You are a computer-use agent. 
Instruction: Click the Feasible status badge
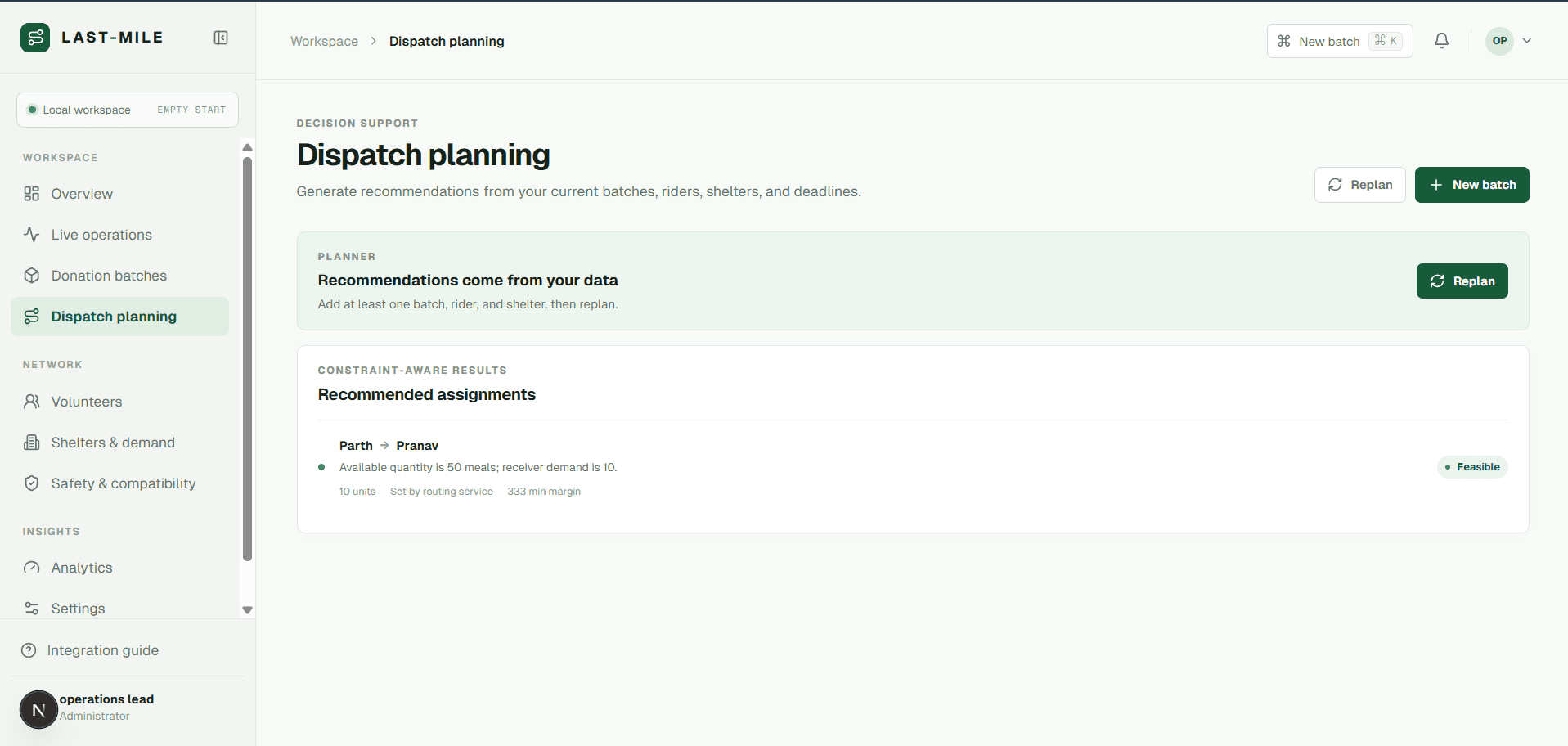pos(1472,467)
